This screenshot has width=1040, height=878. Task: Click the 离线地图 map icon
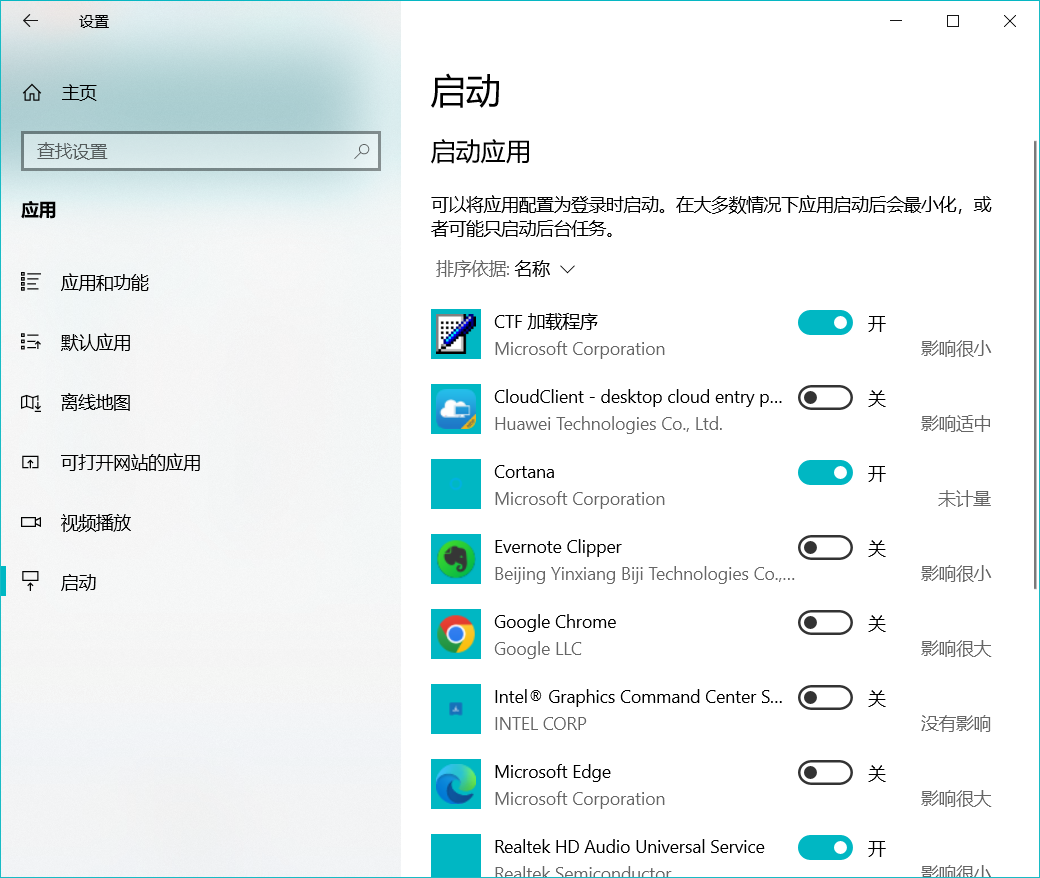[31, 403]
